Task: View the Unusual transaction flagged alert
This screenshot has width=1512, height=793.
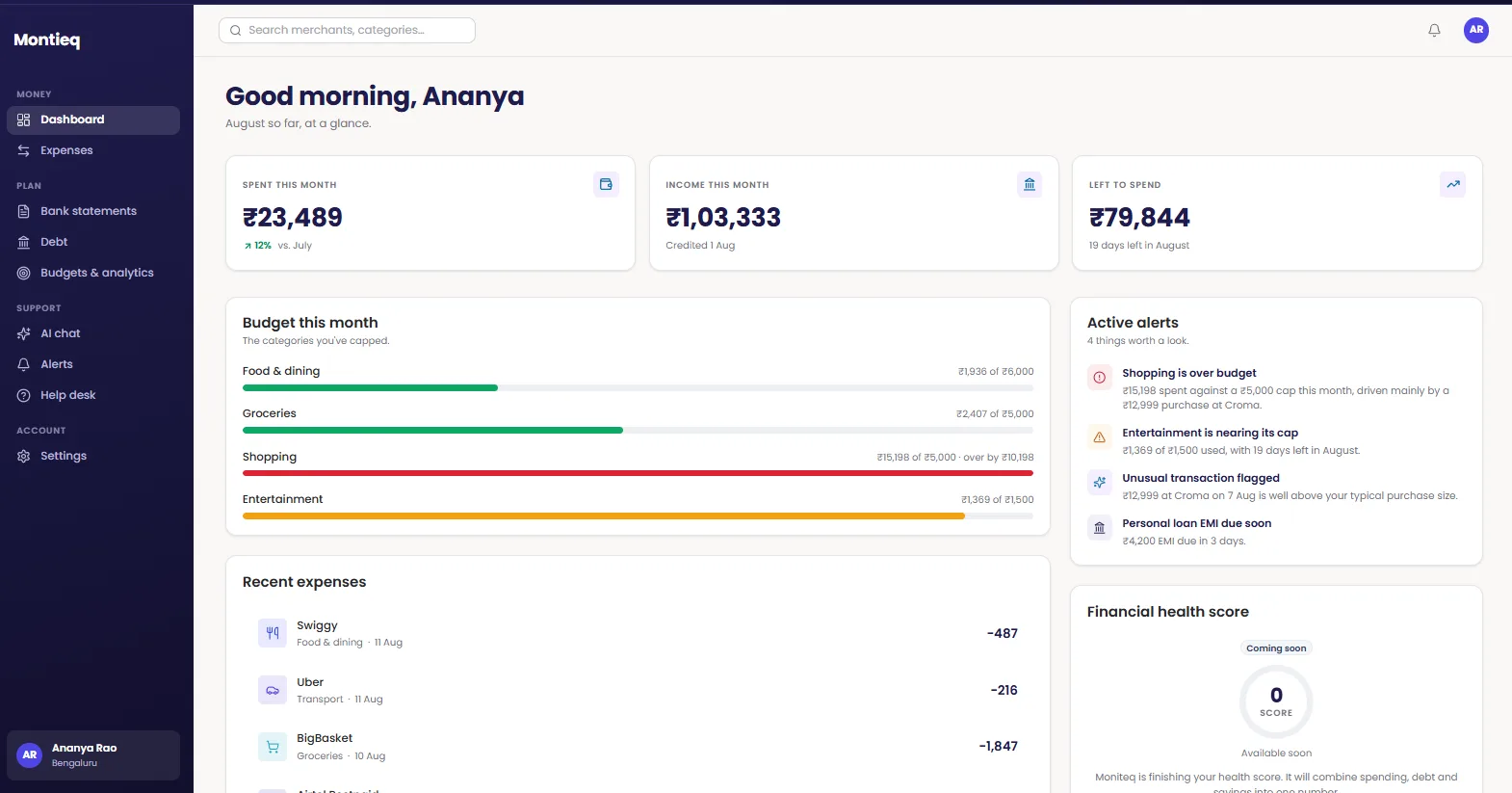Action: click(1276, 487)
